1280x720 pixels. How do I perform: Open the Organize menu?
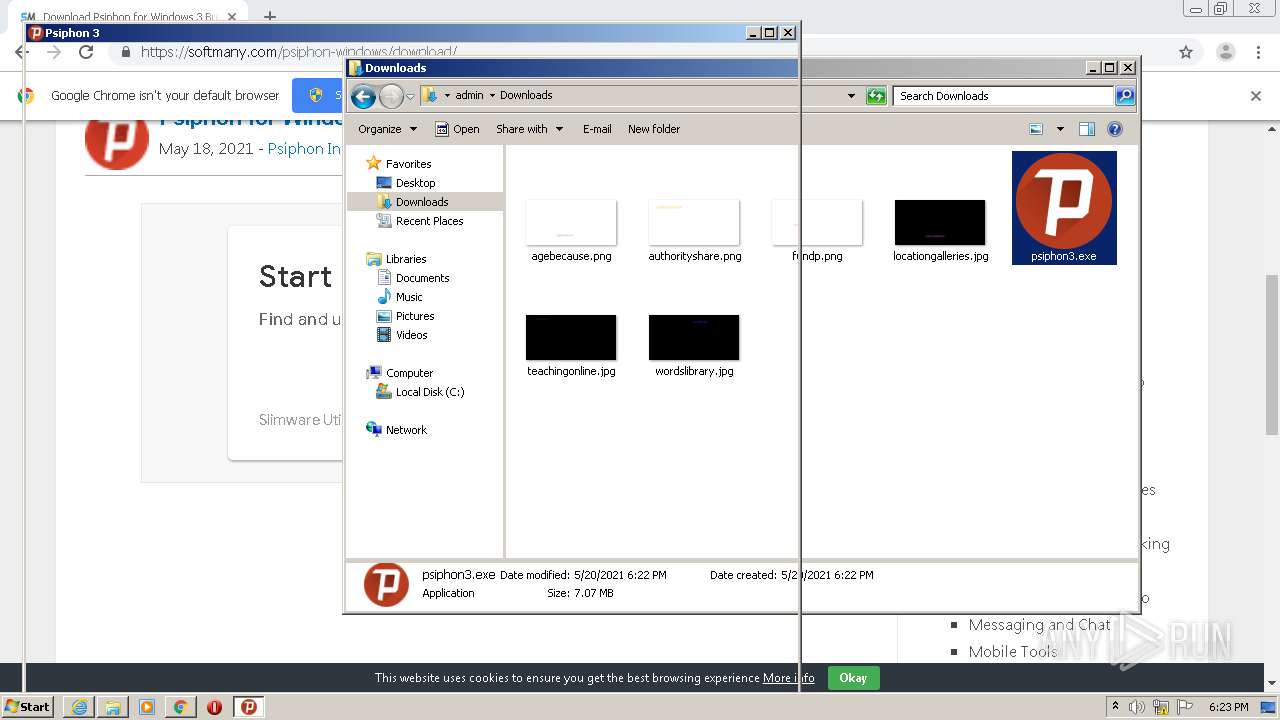click(387, 129)
